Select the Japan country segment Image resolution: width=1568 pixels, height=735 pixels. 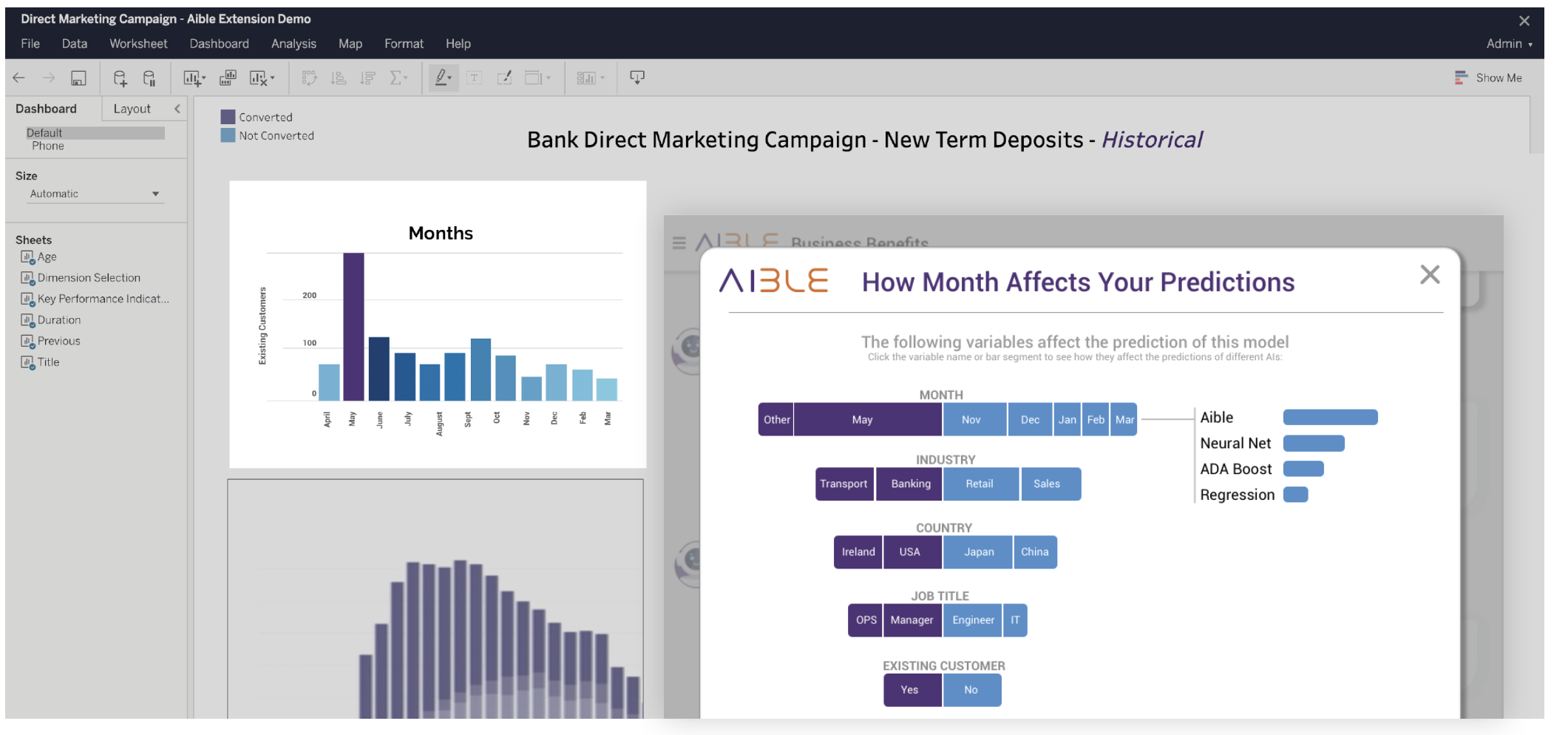978,552
